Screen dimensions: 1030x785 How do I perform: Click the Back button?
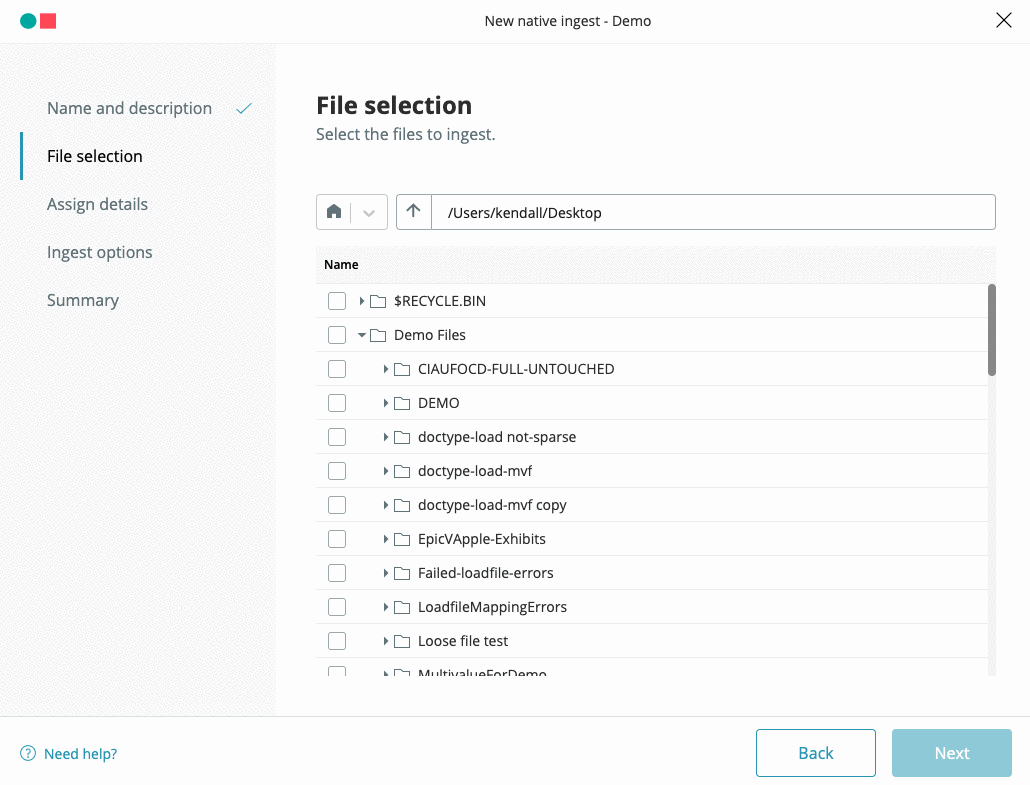[x=815, y=753]
